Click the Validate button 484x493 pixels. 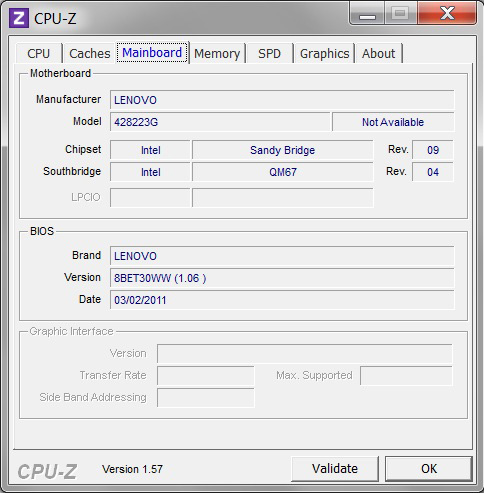coord(335,469)
